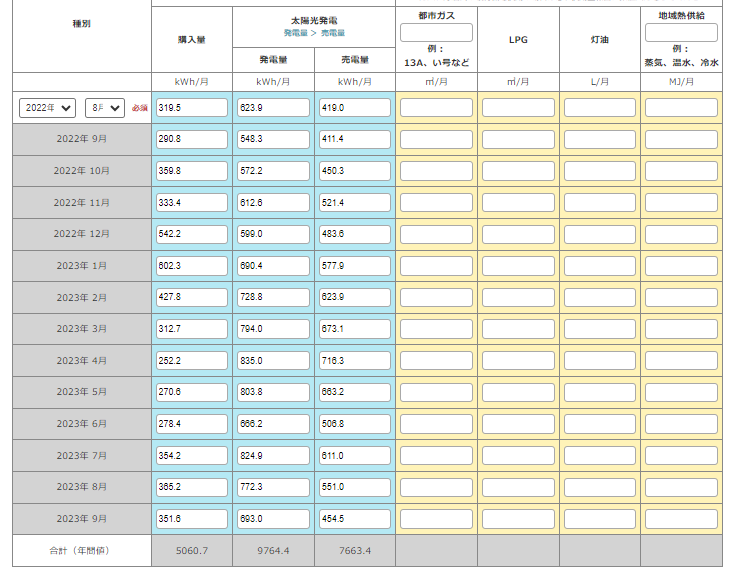731x573 pixels.
Task: Click the 購入量 field showing 319.5
Action: [x=191, y=107]
